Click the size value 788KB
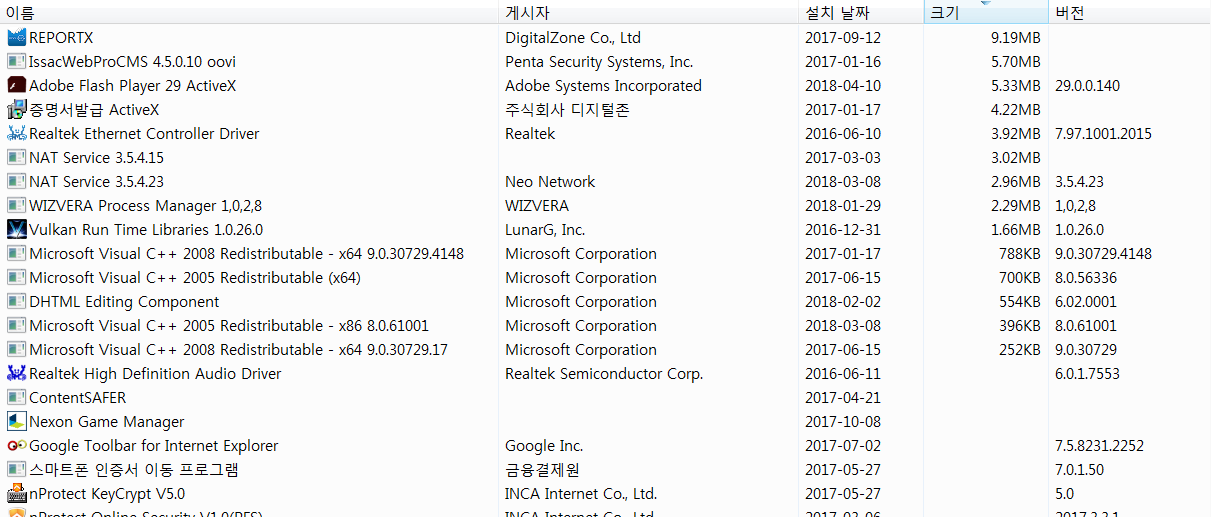This screenshot has height=517, width=1211. (x=1019, y=254)
